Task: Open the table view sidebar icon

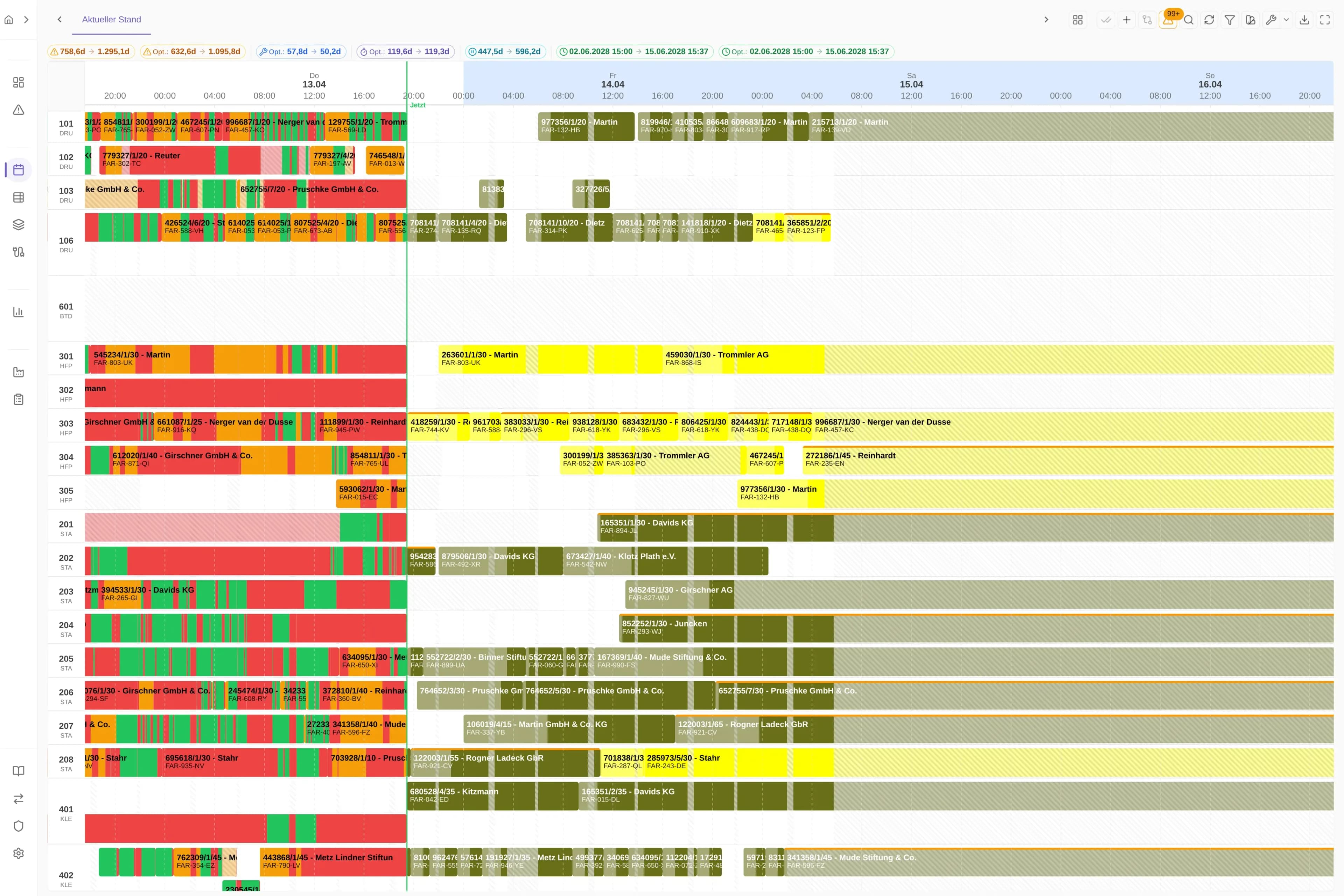Action: tap(18, 197)
